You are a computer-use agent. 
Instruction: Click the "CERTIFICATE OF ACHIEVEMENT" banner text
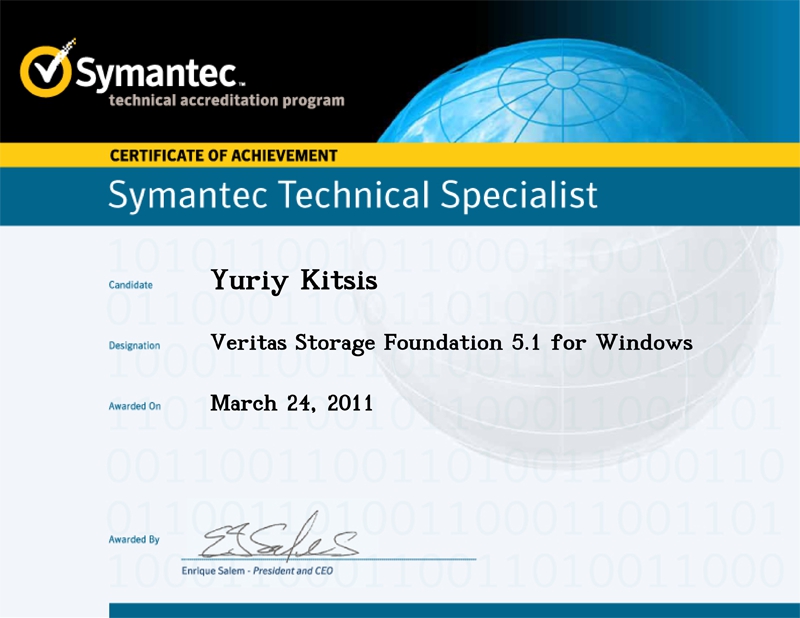coord(223,155)
